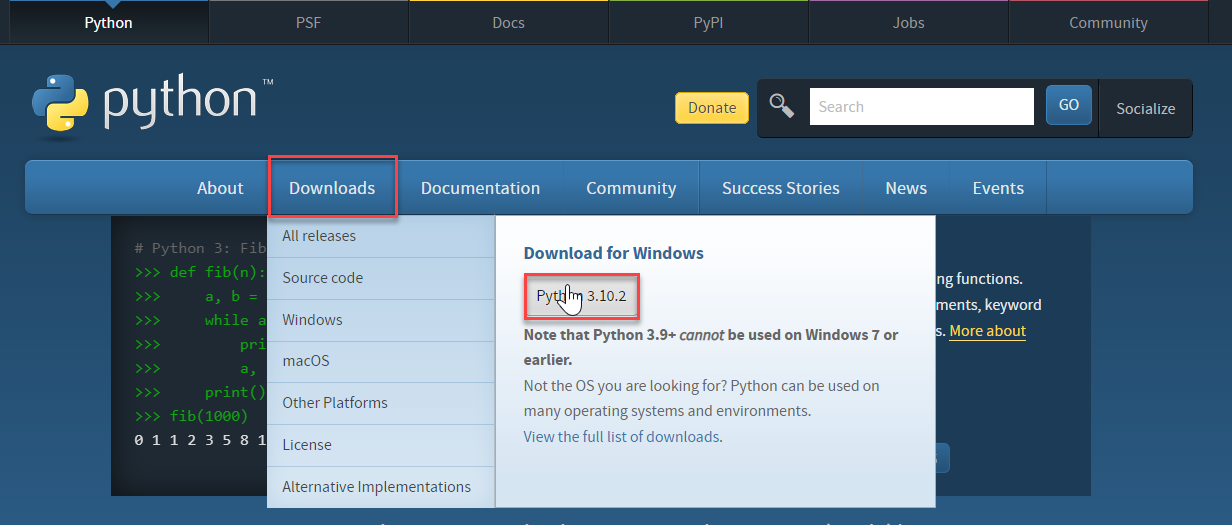Click the magnifying glass search icon
This screenshot has height=525, width=1232.
(x=781, y=106)
